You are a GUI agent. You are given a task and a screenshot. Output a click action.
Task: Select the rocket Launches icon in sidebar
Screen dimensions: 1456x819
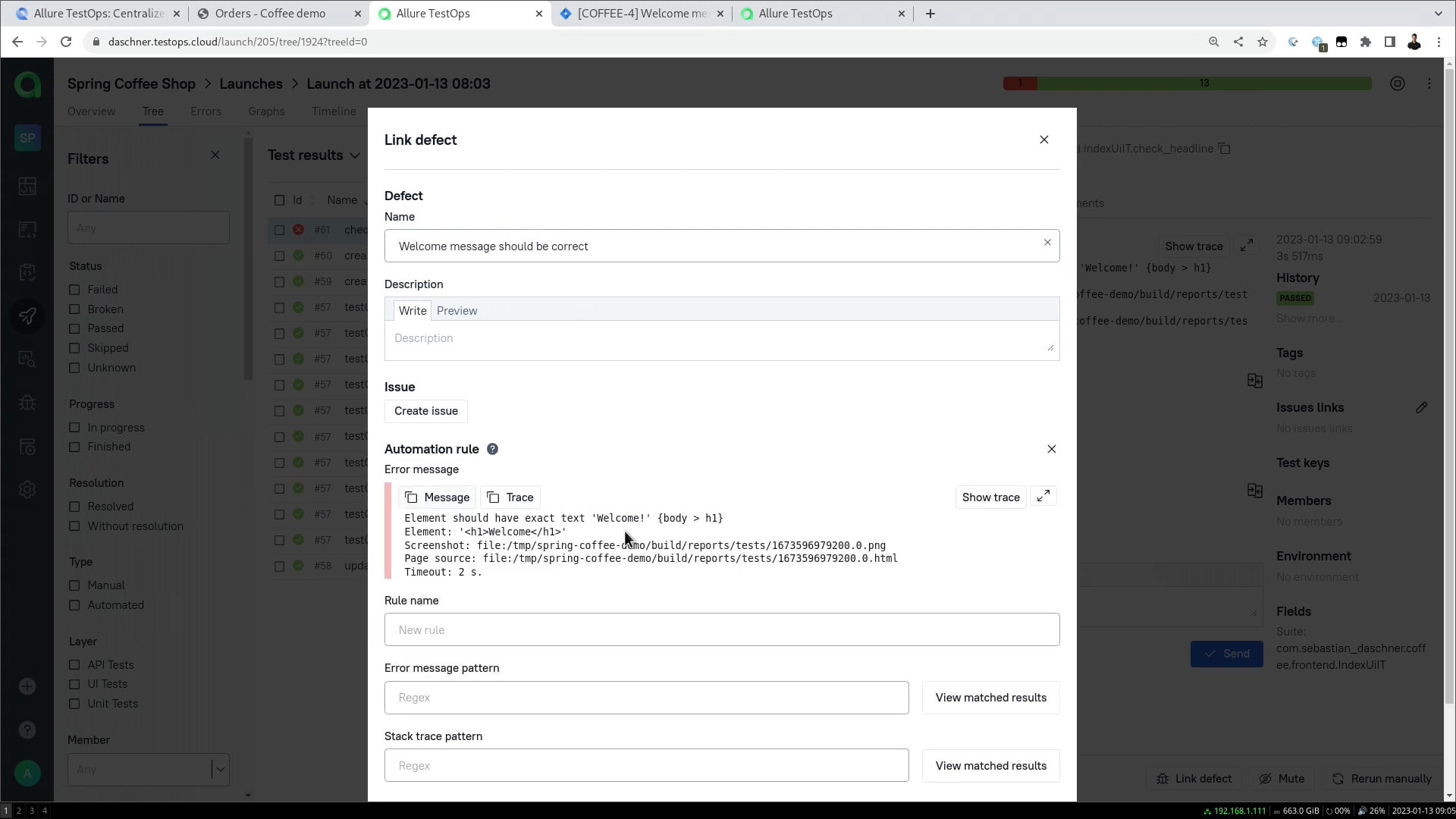27,316
